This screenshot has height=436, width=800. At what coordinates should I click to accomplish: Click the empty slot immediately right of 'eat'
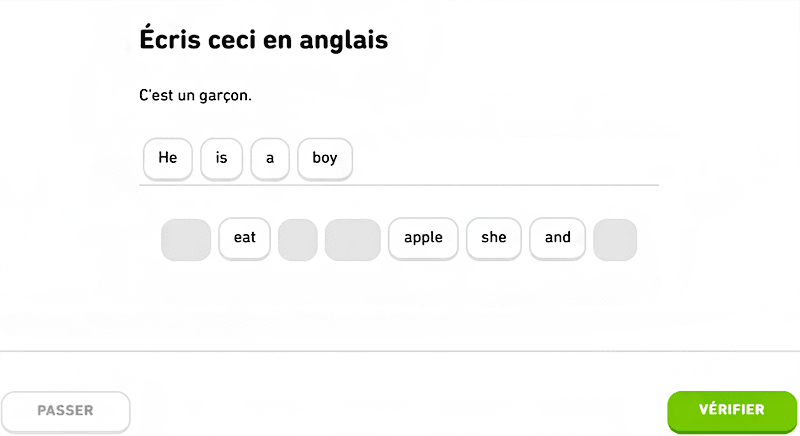click(x=298, y=240)
